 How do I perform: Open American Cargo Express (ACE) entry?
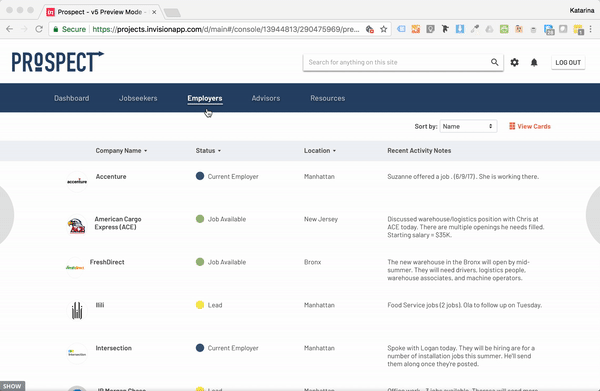pos(118,223)
